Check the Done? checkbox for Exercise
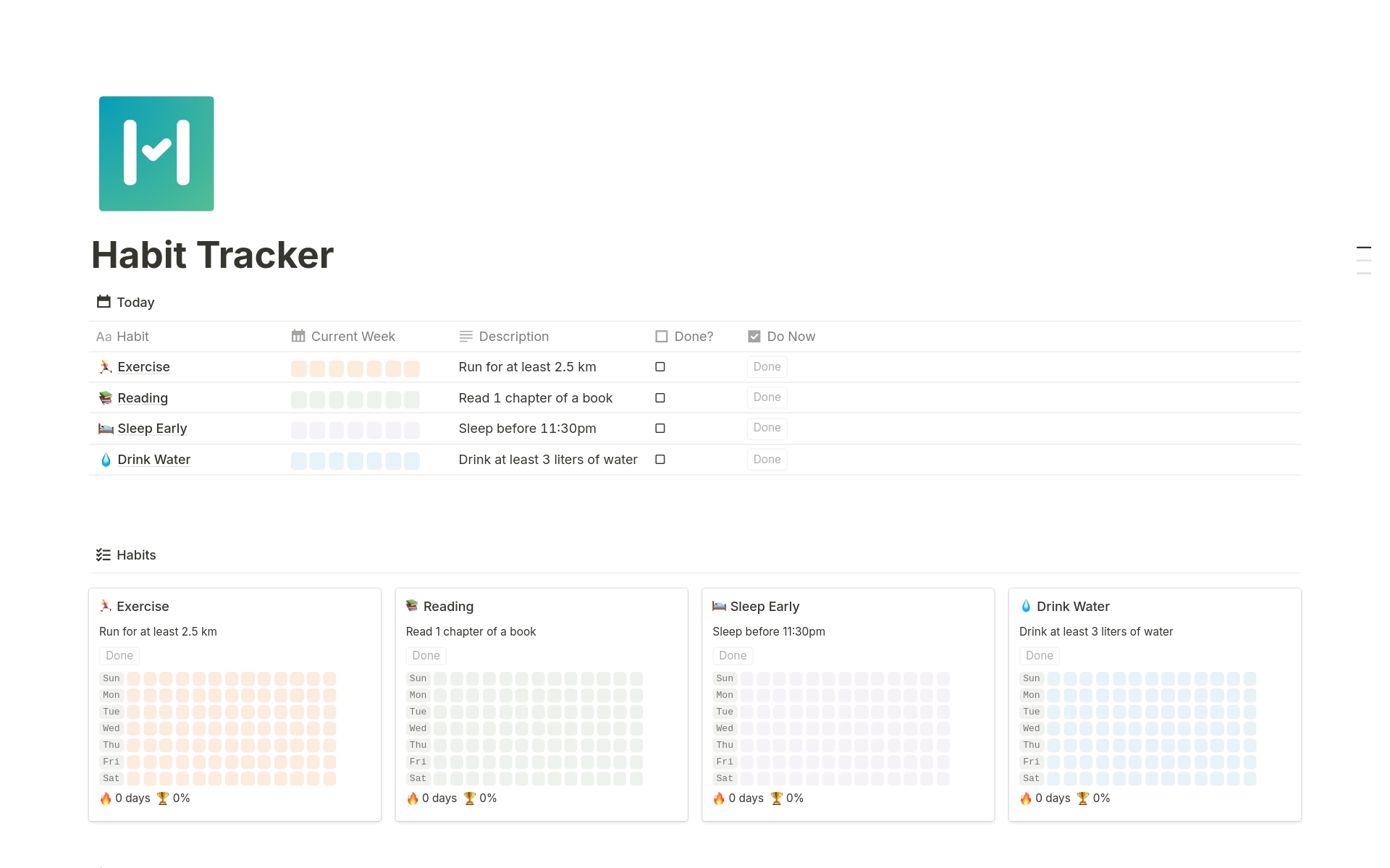This screenshot has height=868, width=1390. [x=660, y=367]
